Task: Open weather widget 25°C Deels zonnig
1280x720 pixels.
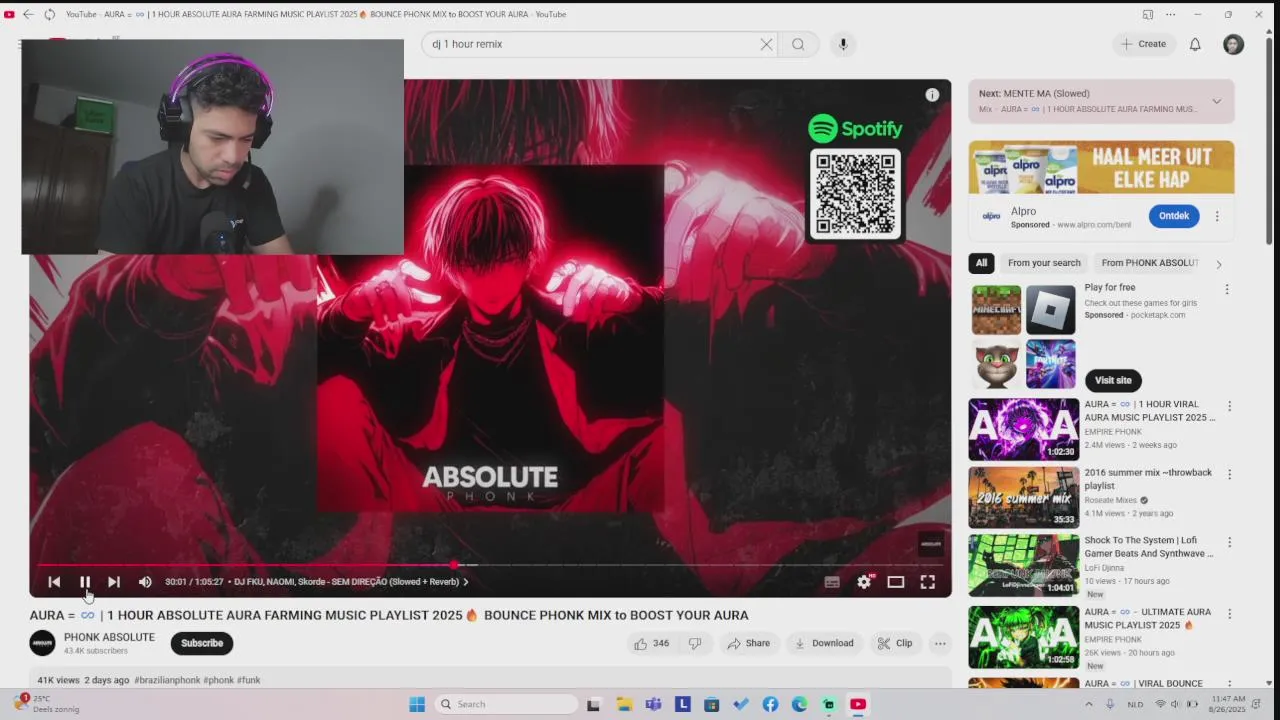Action: (45, 704)
